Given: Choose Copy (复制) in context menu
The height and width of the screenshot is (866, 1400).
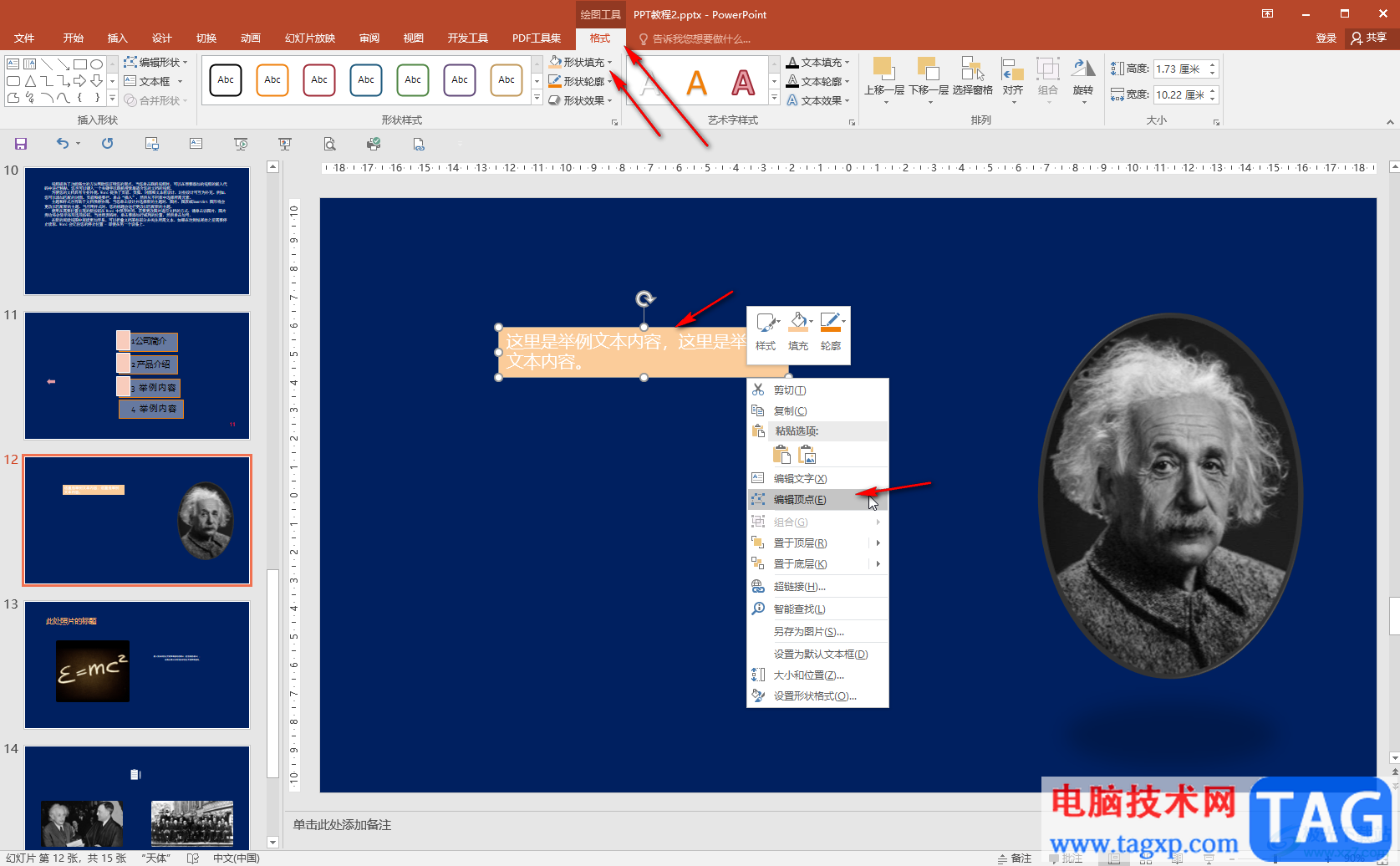Looking at the screenshot, I should click(x=817, y=411).
